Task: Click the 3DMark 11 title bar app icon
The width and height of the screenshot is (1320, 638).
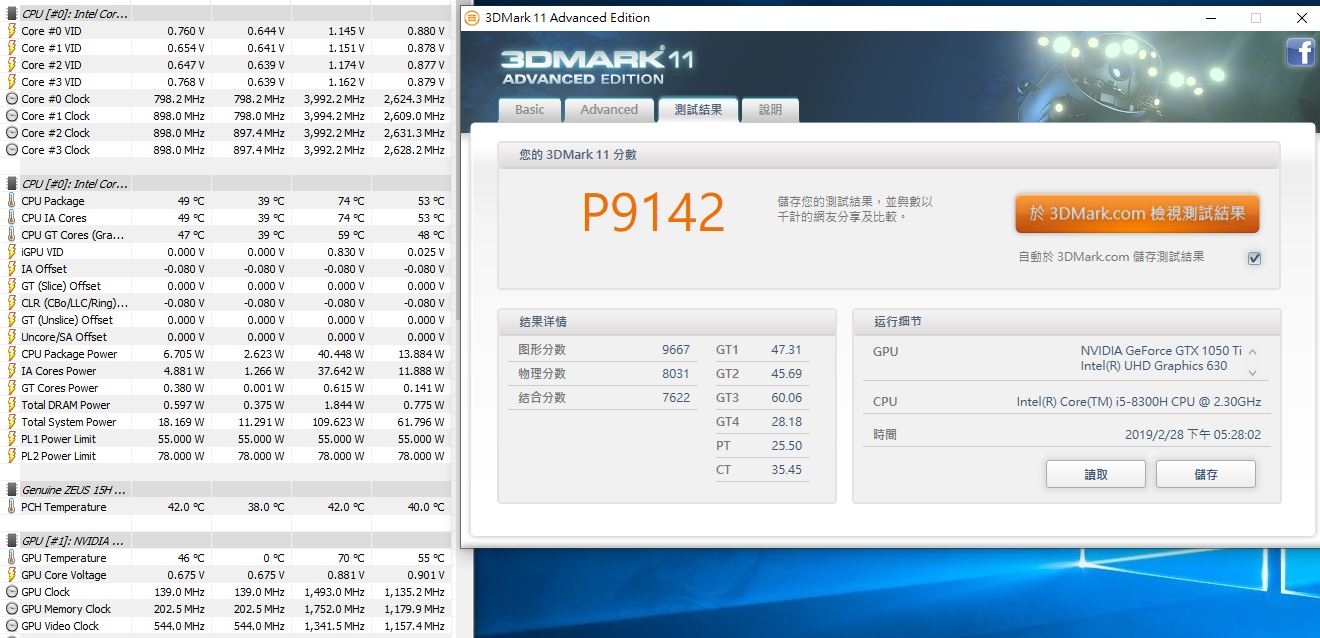Action: [472, 18]
